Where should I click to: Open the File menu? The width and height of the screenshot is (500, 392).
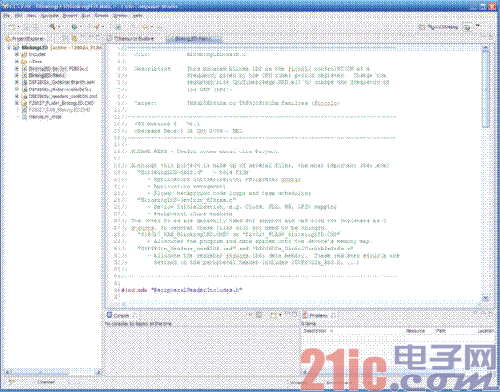(x=6, y=15)
